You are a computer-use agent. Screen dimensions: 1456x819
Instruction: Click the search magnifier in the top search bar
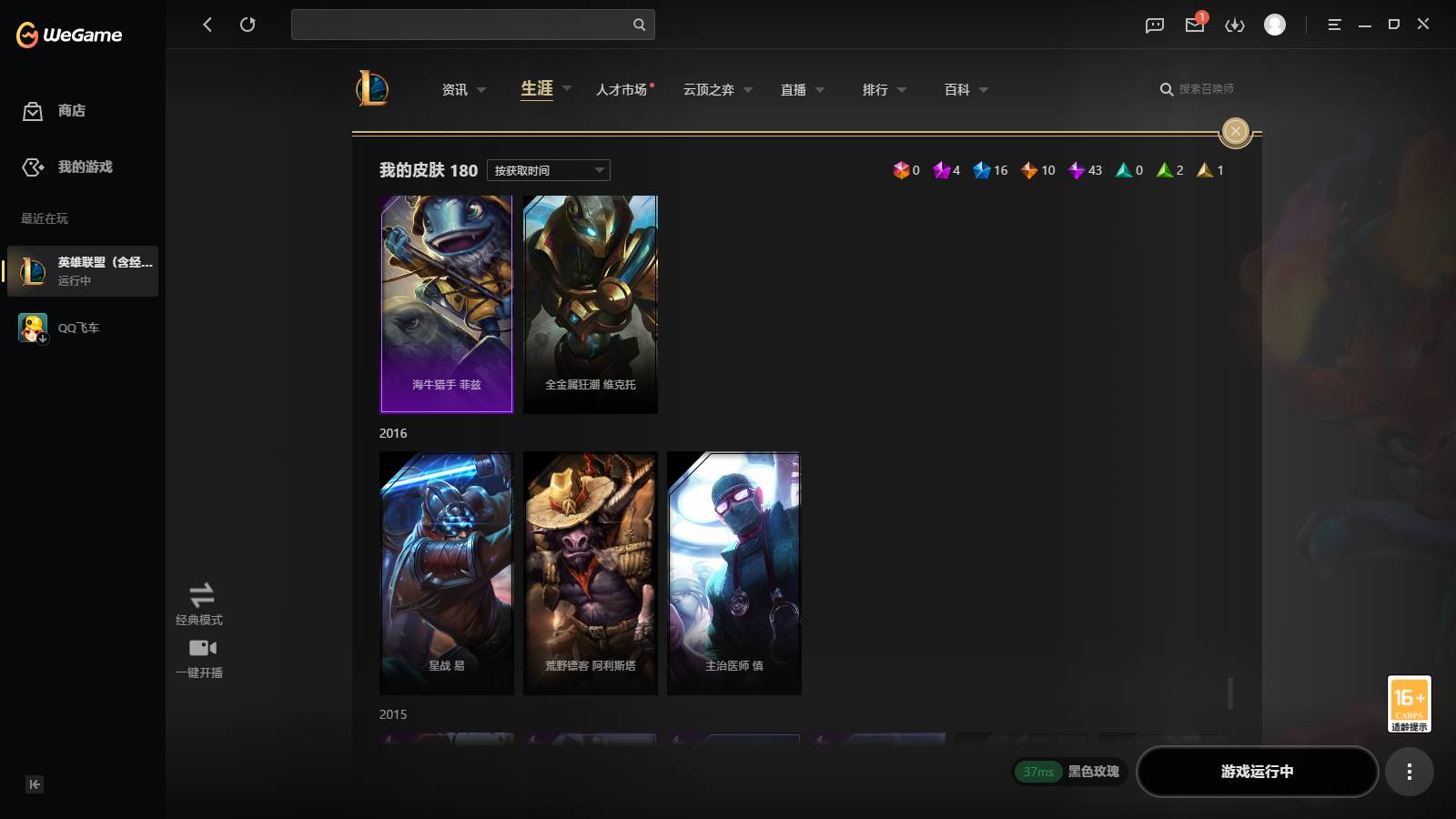pyautogui.click(x=639, y=25)
